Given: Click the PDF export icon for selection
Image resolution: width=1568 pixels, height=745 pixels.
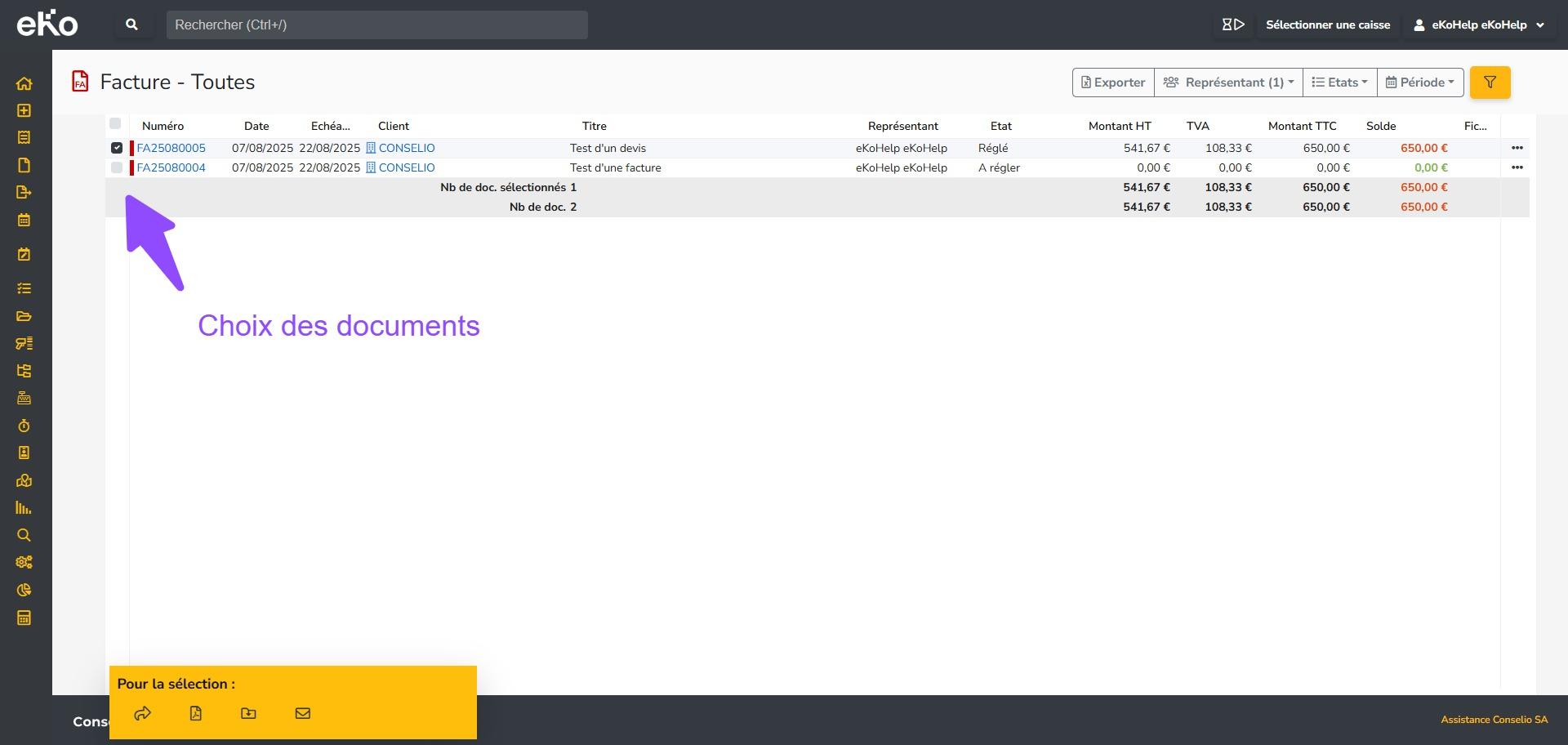Looking at the screenshot, I should pyautogui.click(x=196, y=713).
